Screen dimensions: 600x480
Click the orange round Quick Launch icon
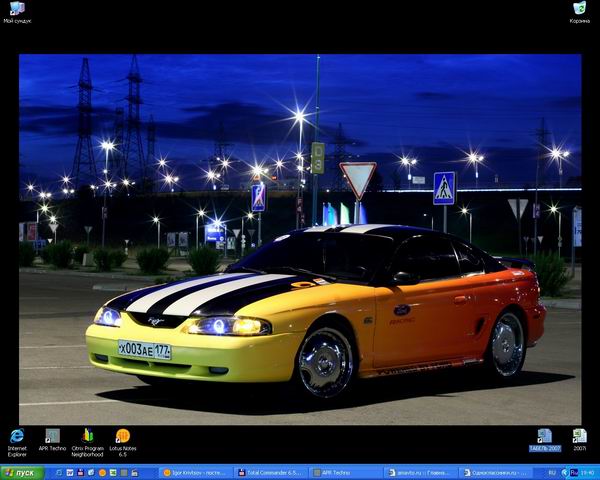(102, 473)
